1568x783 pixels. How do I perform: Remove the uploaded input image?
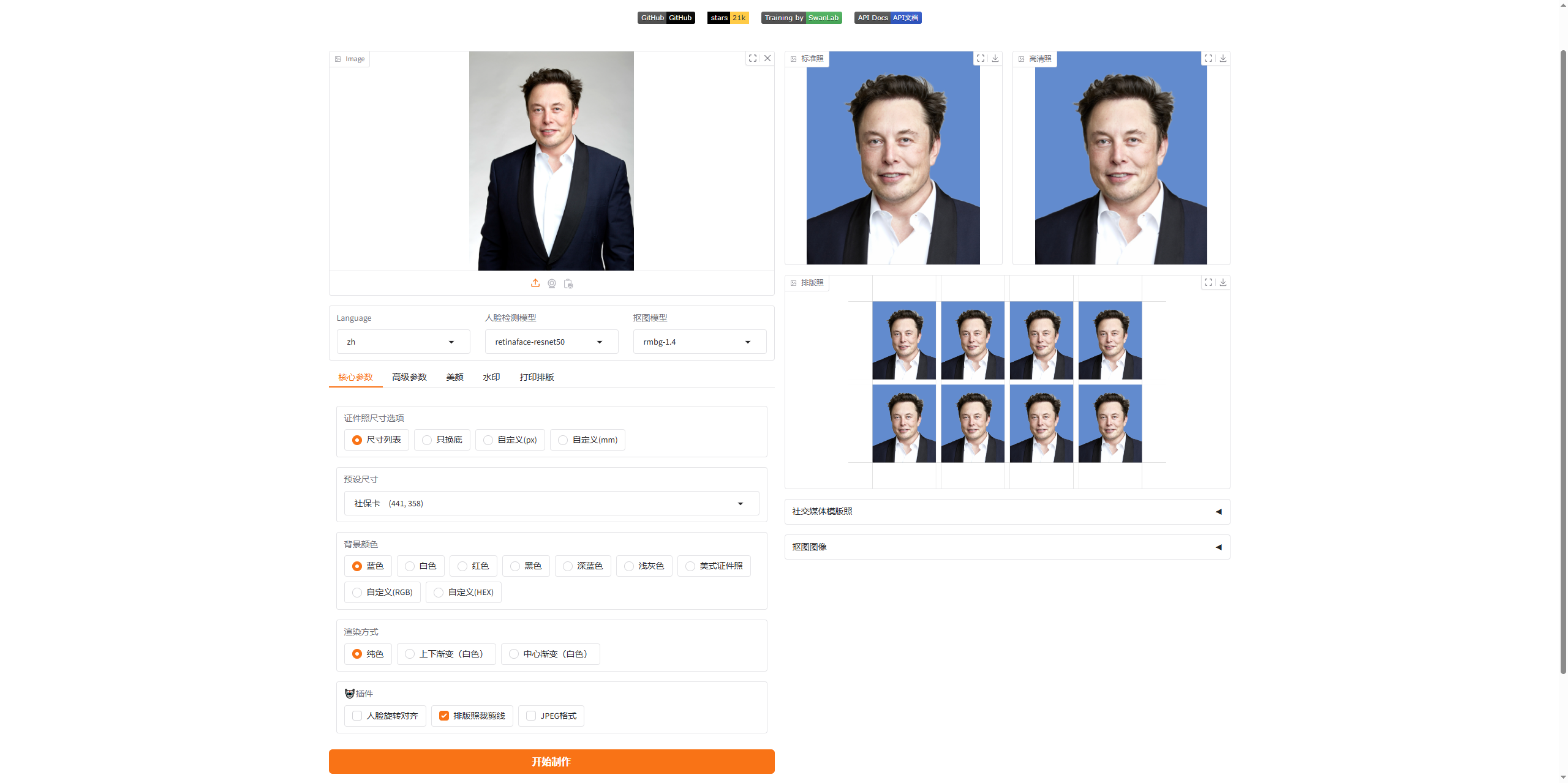[767, 58]
